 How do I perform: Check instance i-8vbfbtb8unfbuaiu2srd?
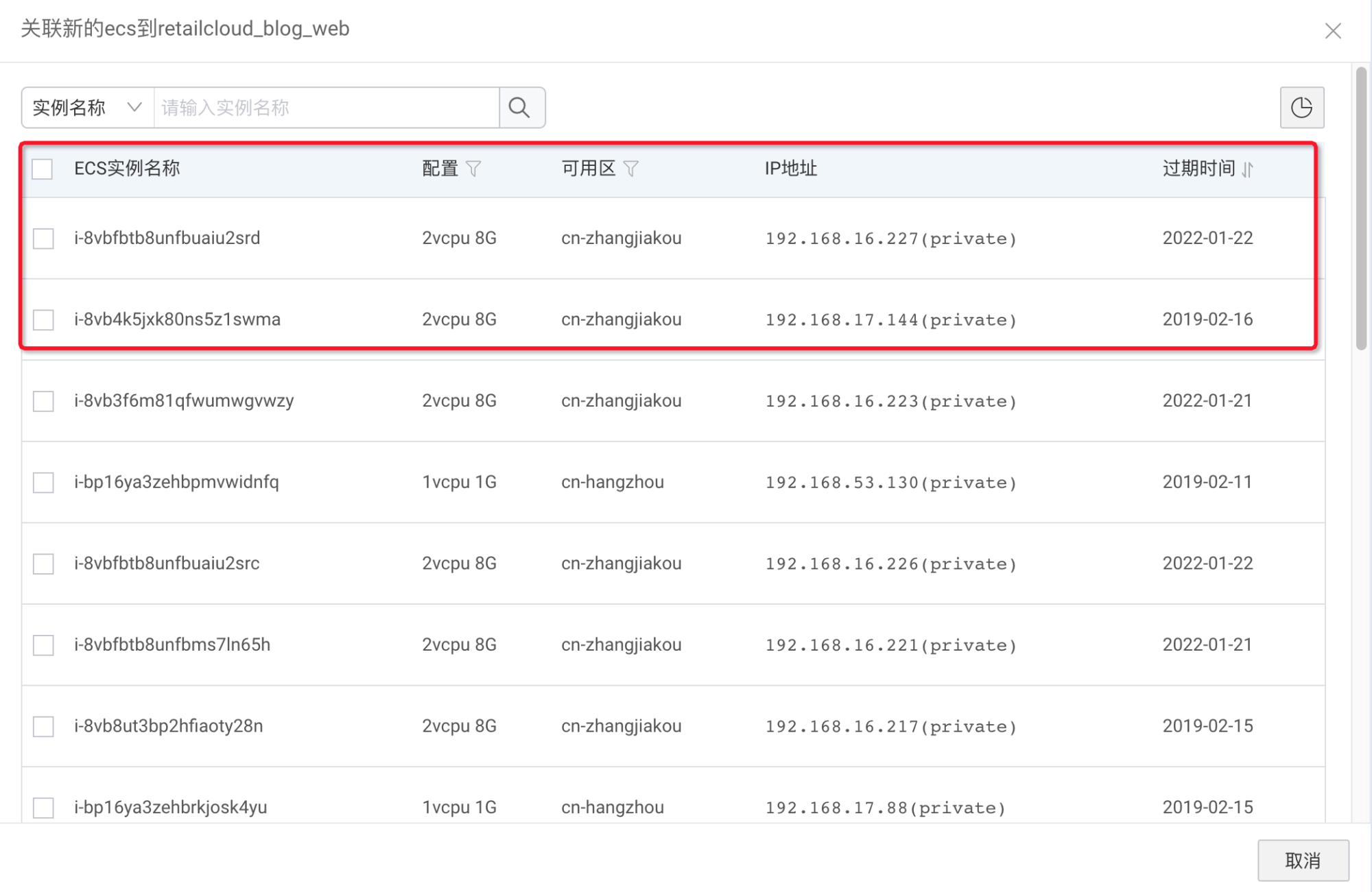[43, 239]
